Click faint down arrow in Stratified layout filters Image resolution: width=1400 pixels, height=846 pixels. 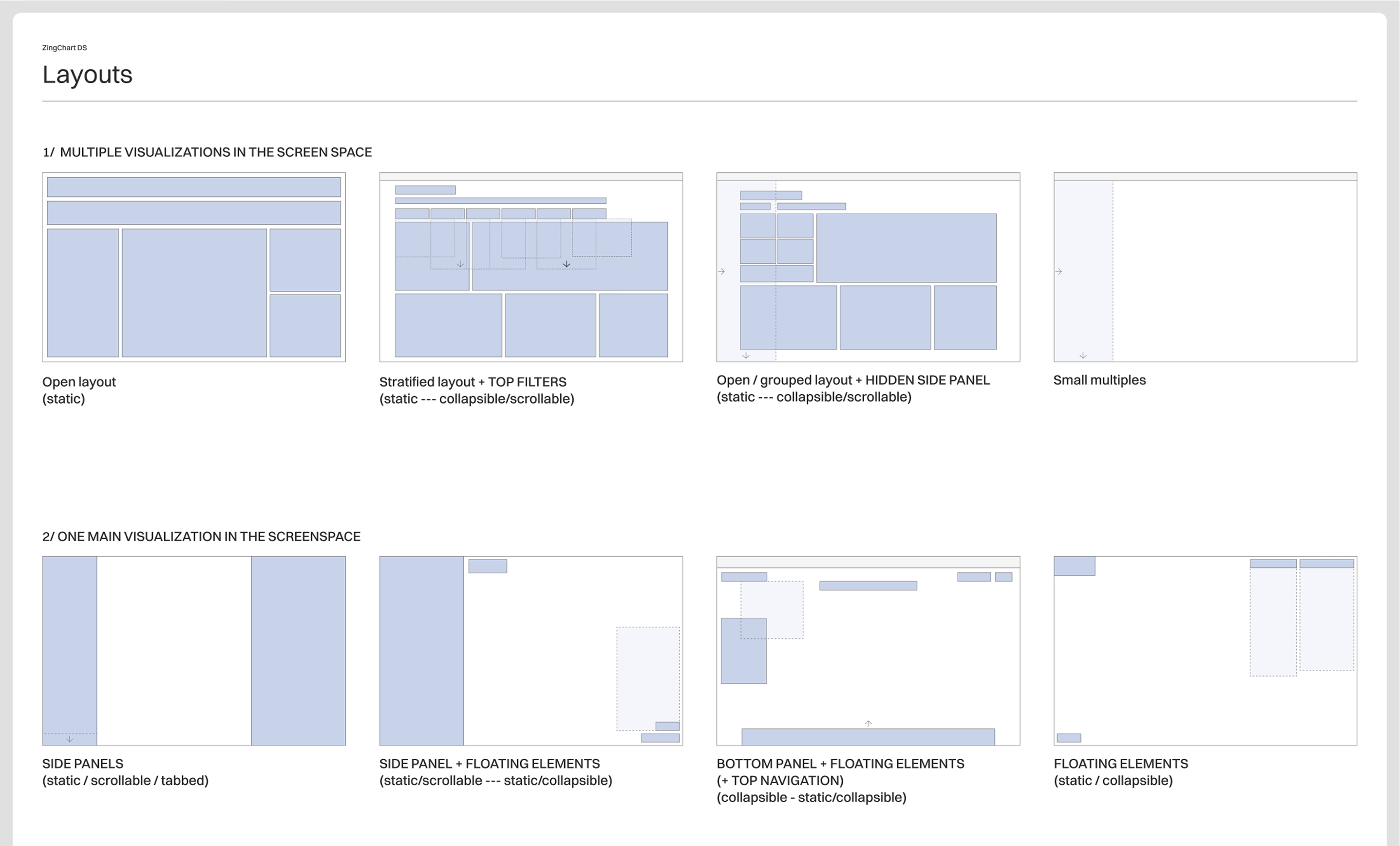pos(460,264)
